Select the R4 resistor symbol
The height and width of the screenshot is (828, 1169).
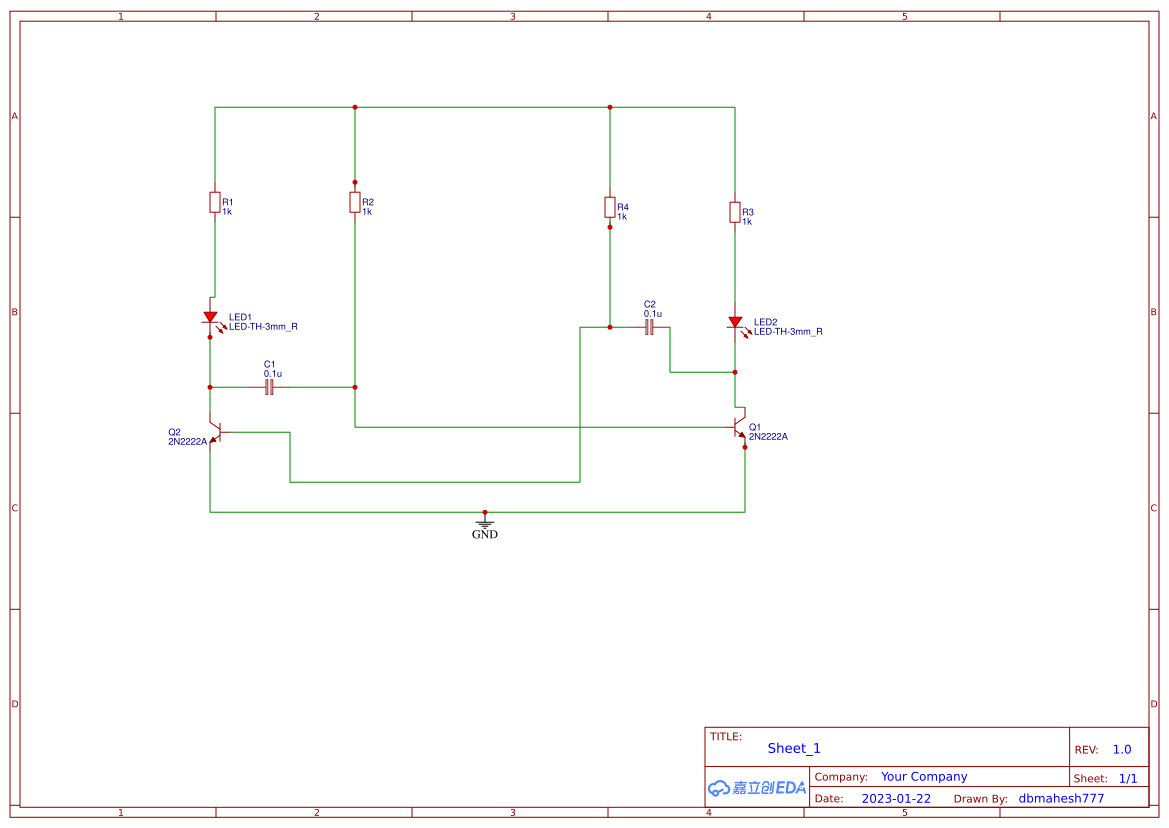point(611,207)
